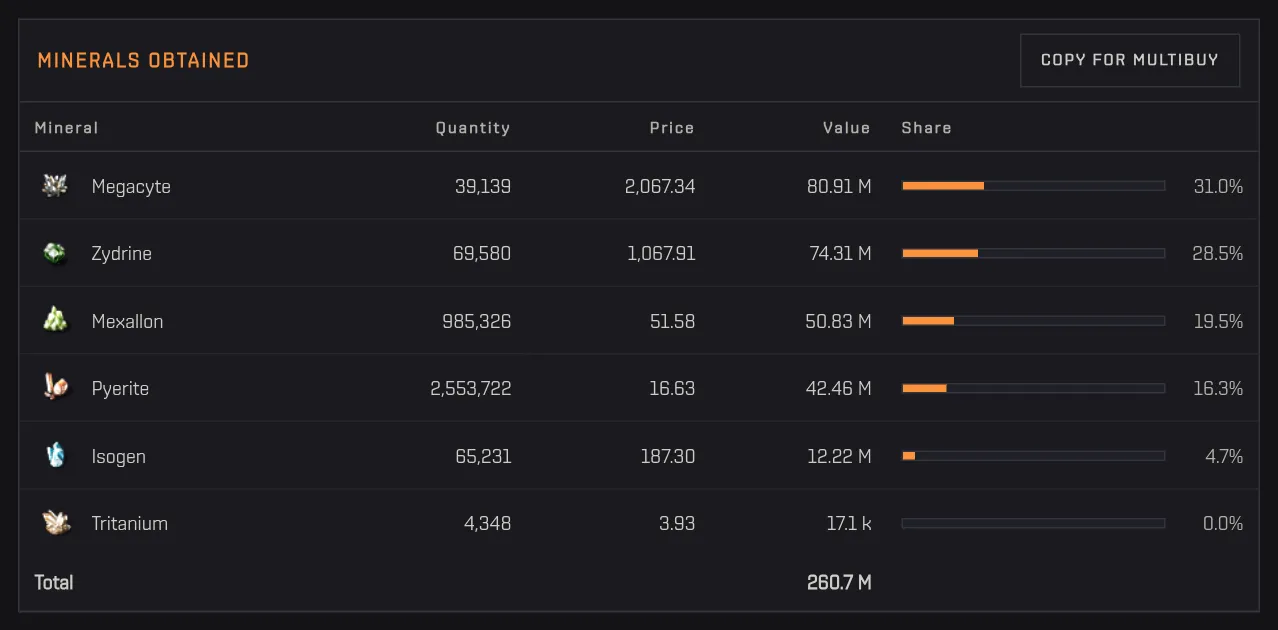
Task: Click the Isogen mineral icon
Action: click(x=55, y=456)
